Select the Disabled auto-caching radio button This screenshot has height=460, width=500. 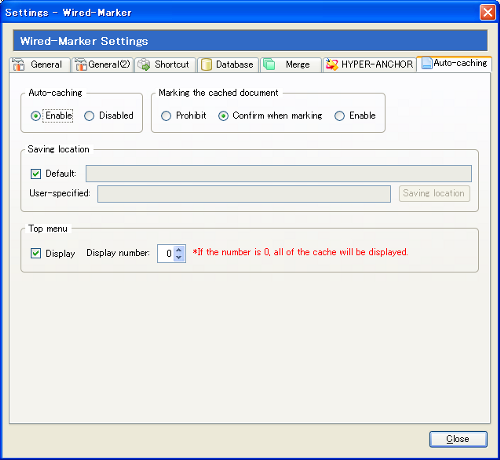pyautogui.click(x=89, y=116)
